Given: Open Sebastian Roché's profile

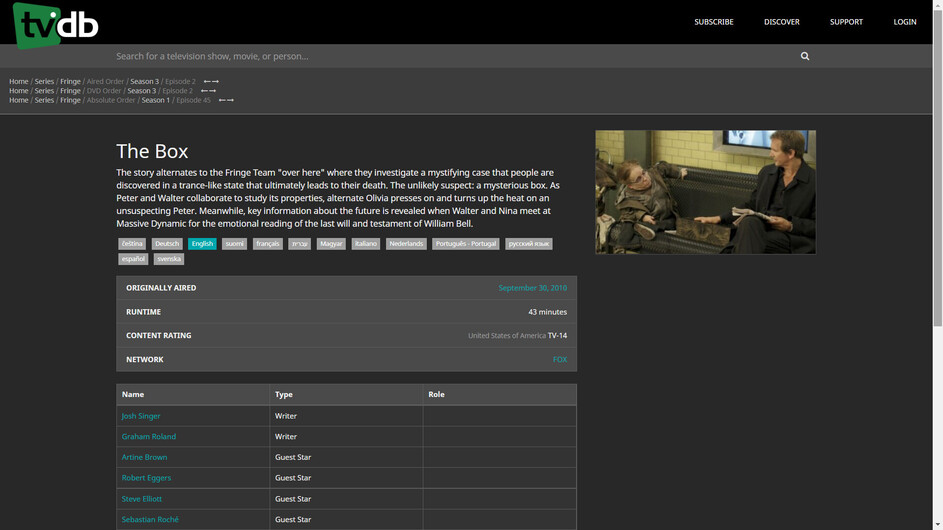Looking at the screenshot, I should [x=150, y=520].
